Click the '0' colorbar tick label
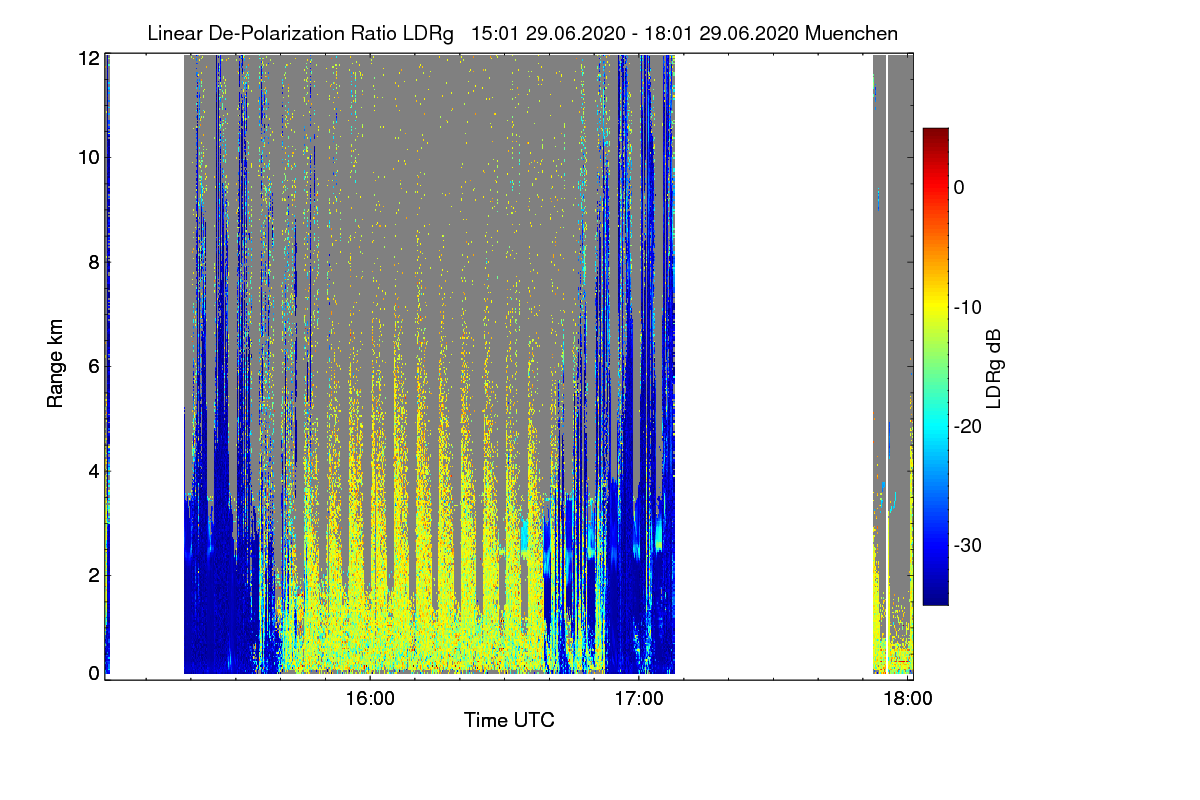Screen dimensions: 1200x800 959,188
